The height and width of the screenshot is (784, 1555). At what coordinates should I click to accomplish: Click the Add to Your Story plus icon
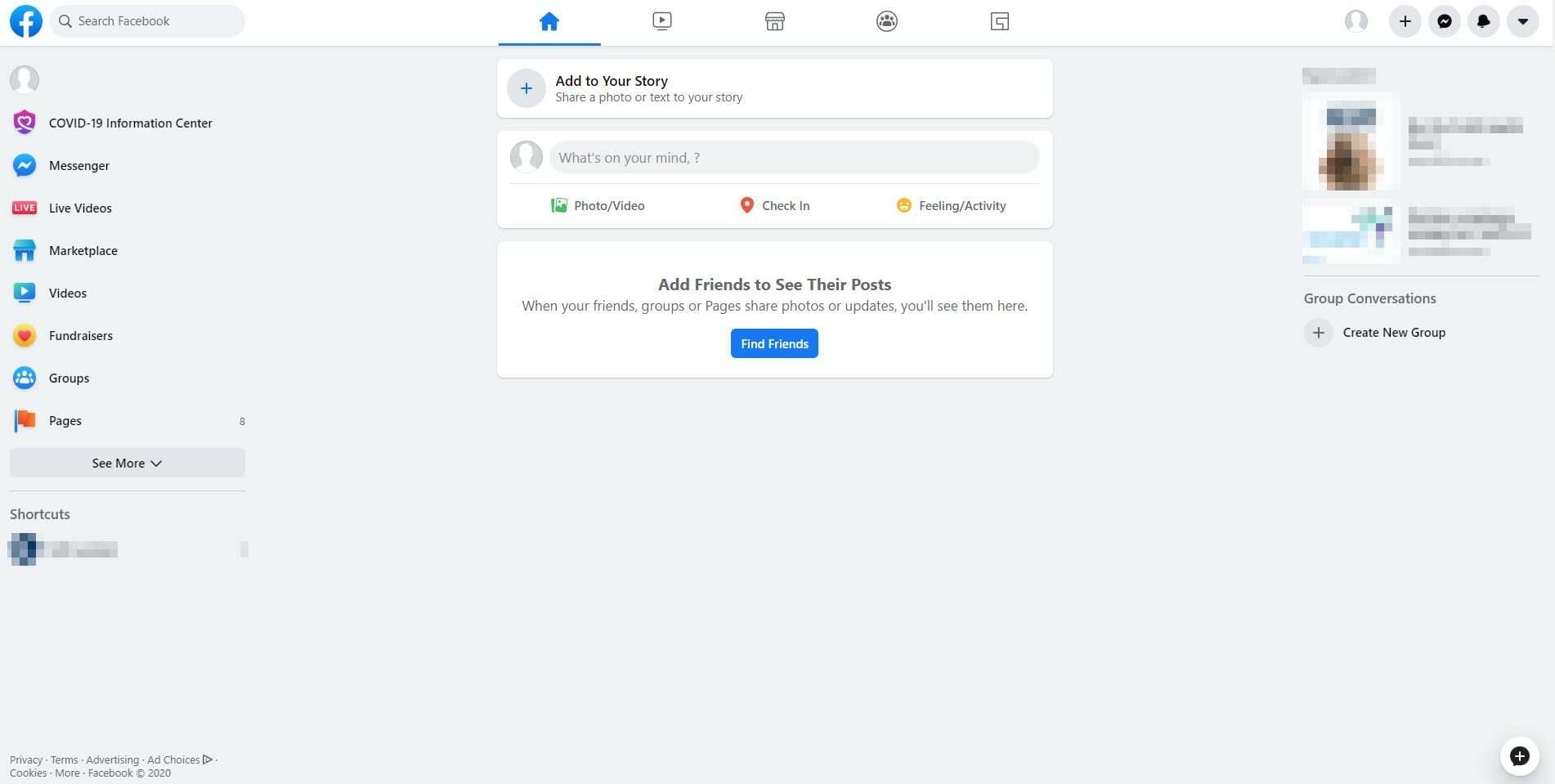(527, 88)
